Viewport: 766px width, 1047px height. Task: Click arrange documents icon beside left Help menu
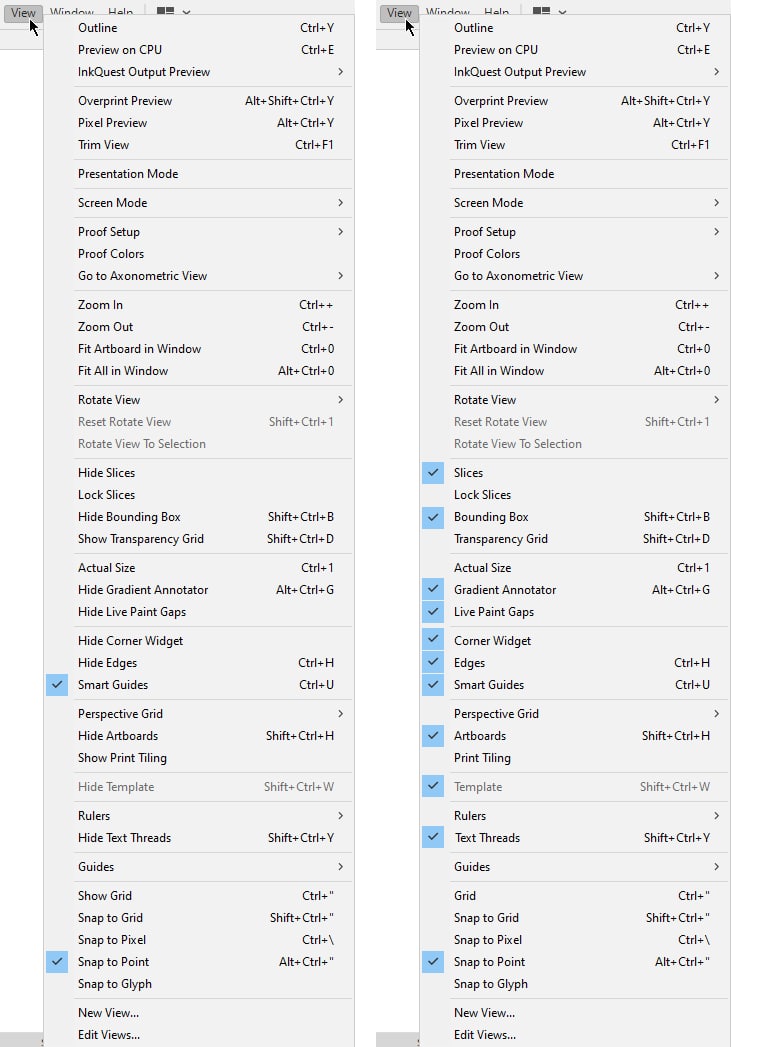pyautogui.click(x=165, y=12)
